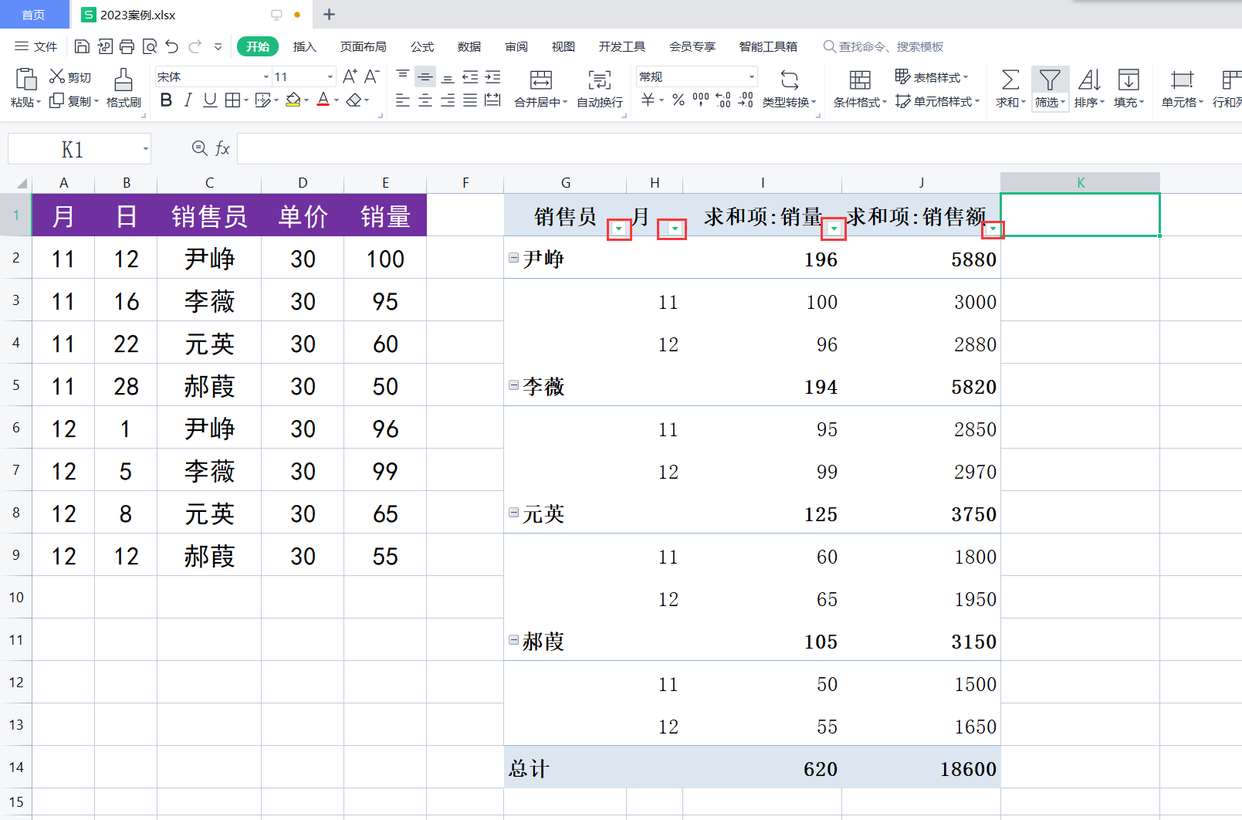Open the 求和项:销售额 header dropdown arrow
Image resolution: width=1242 pixels, height=820 pixels.
993,230
